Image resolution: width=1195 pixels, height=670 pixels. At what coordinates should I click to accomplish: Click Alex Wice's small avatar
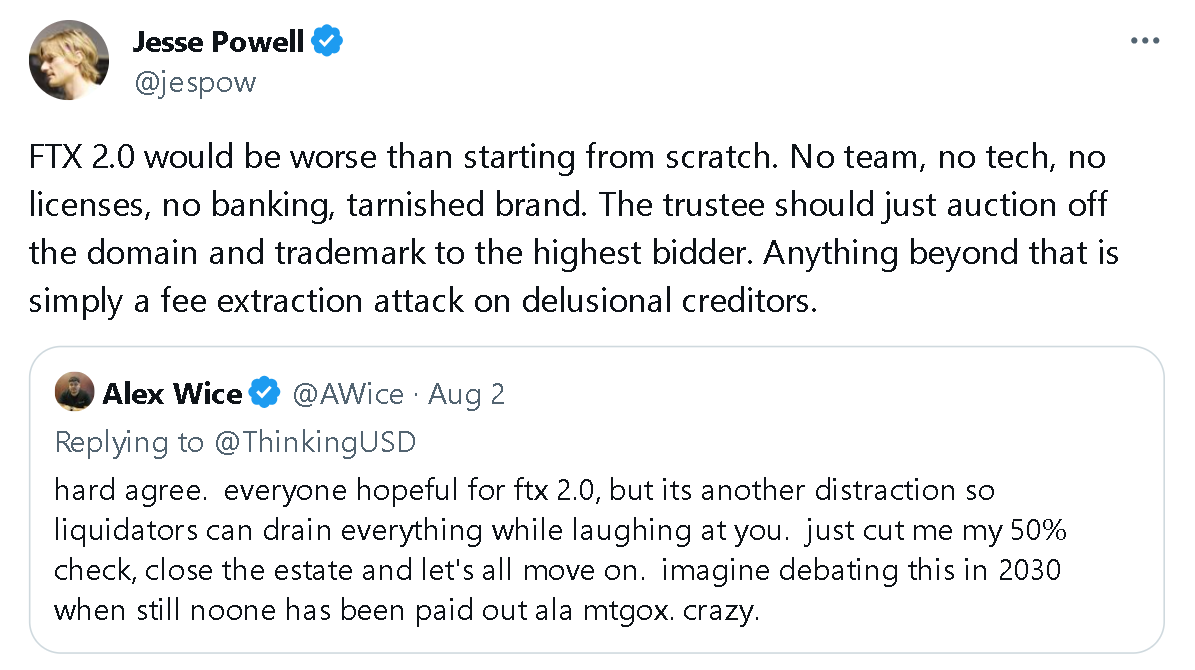[x=75, y=393]
